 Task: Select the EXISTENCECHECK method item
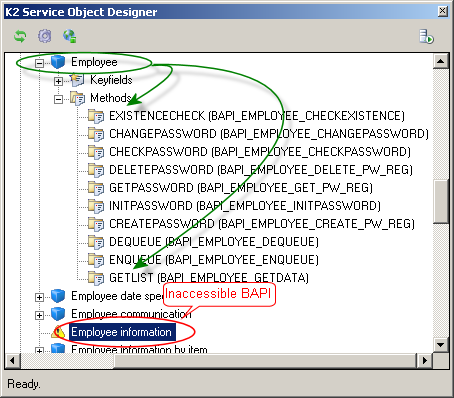pos(257,116)
